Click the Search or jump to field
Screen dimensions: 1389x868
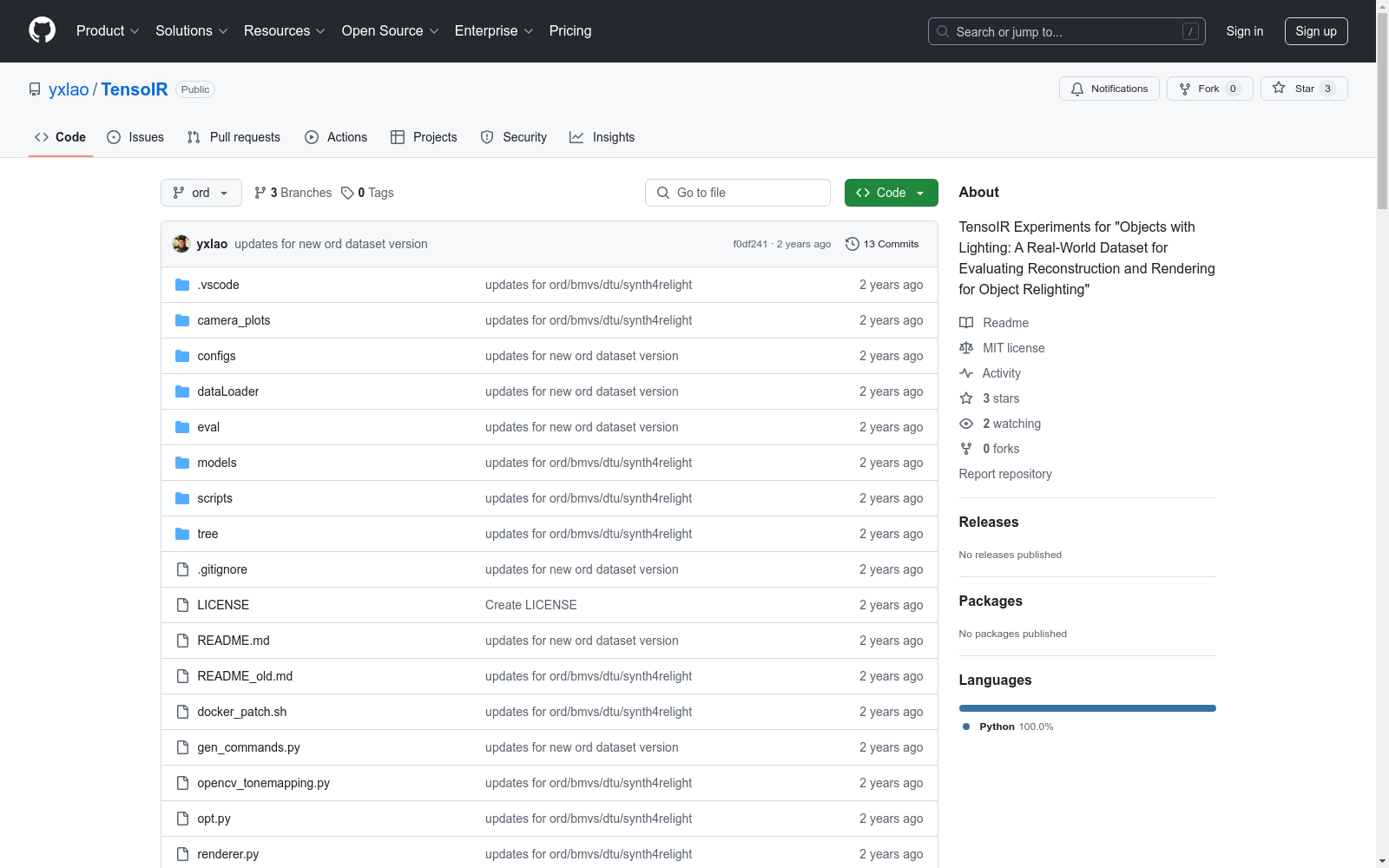(1067, 31)
